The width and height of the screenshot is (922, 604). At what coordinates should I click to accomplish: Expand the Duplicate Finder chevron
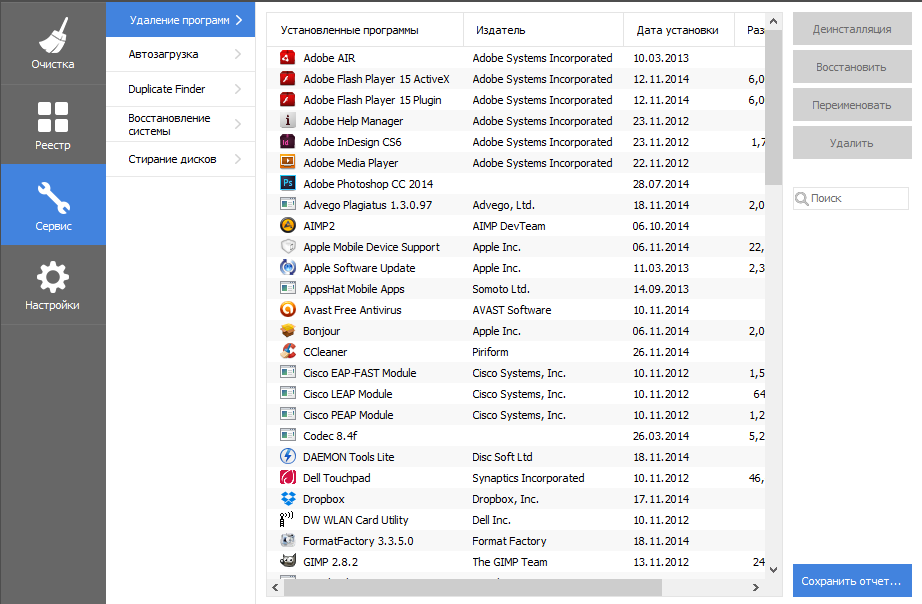click(x=238, y=89)
